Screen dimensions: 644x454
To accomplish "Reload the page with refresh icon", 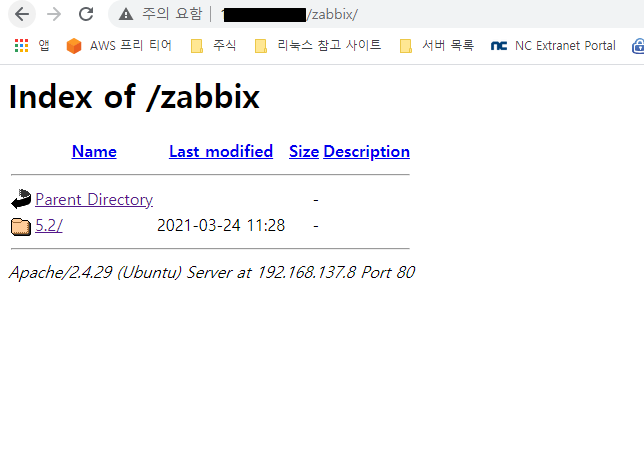I will [86, 14].
